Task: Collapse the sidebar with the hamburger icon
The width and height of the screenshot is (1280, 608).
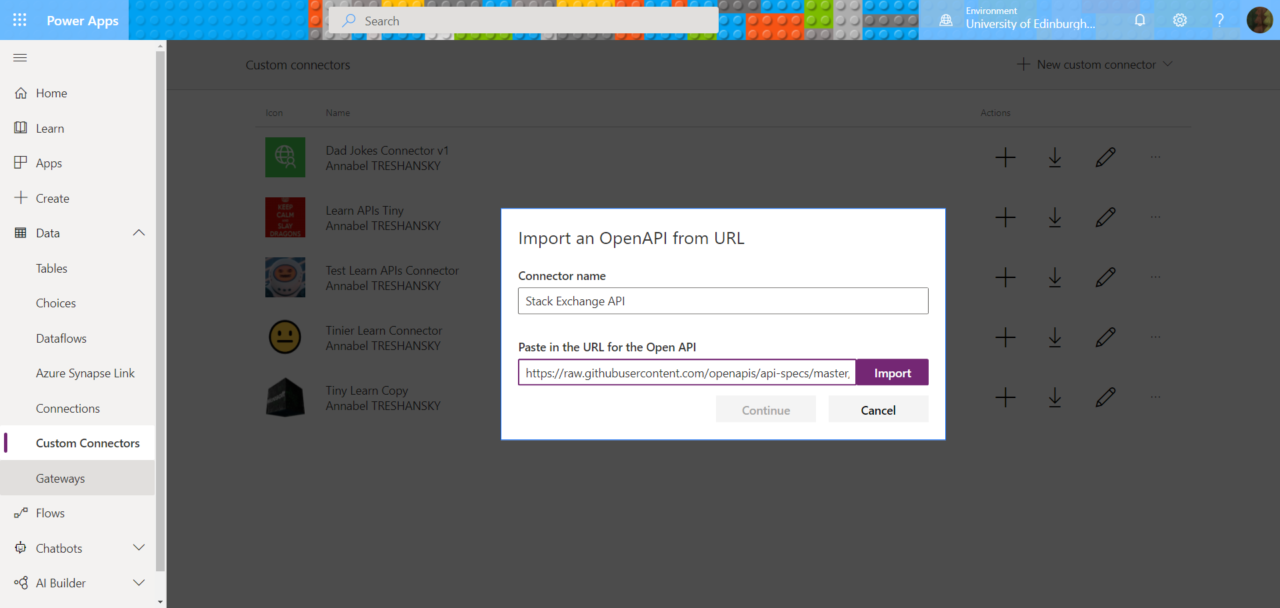Action: coord(20,57)
